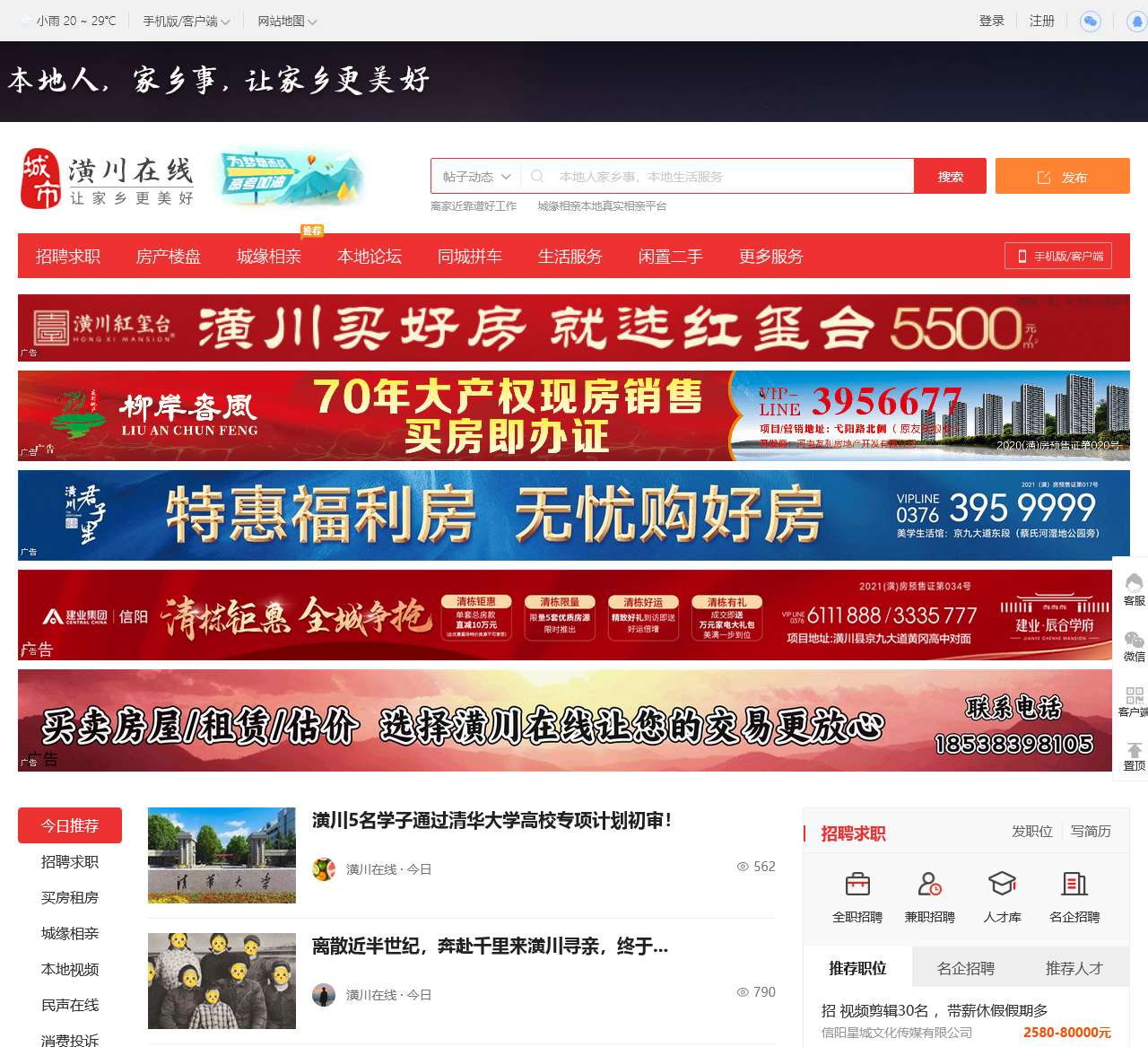Open the 微信 sidebar icon
Viewport: 1148px width, 1047px height.
(x=1134, y=645)
